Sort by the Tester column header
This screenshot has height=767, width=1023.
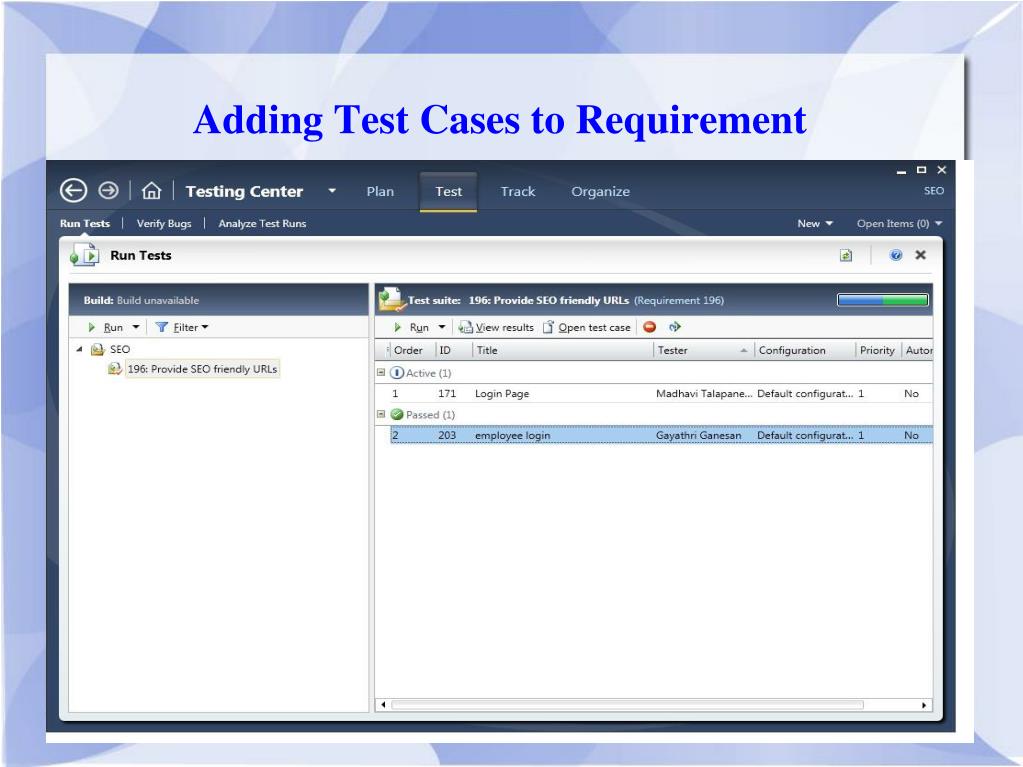[x=703, y=350]
